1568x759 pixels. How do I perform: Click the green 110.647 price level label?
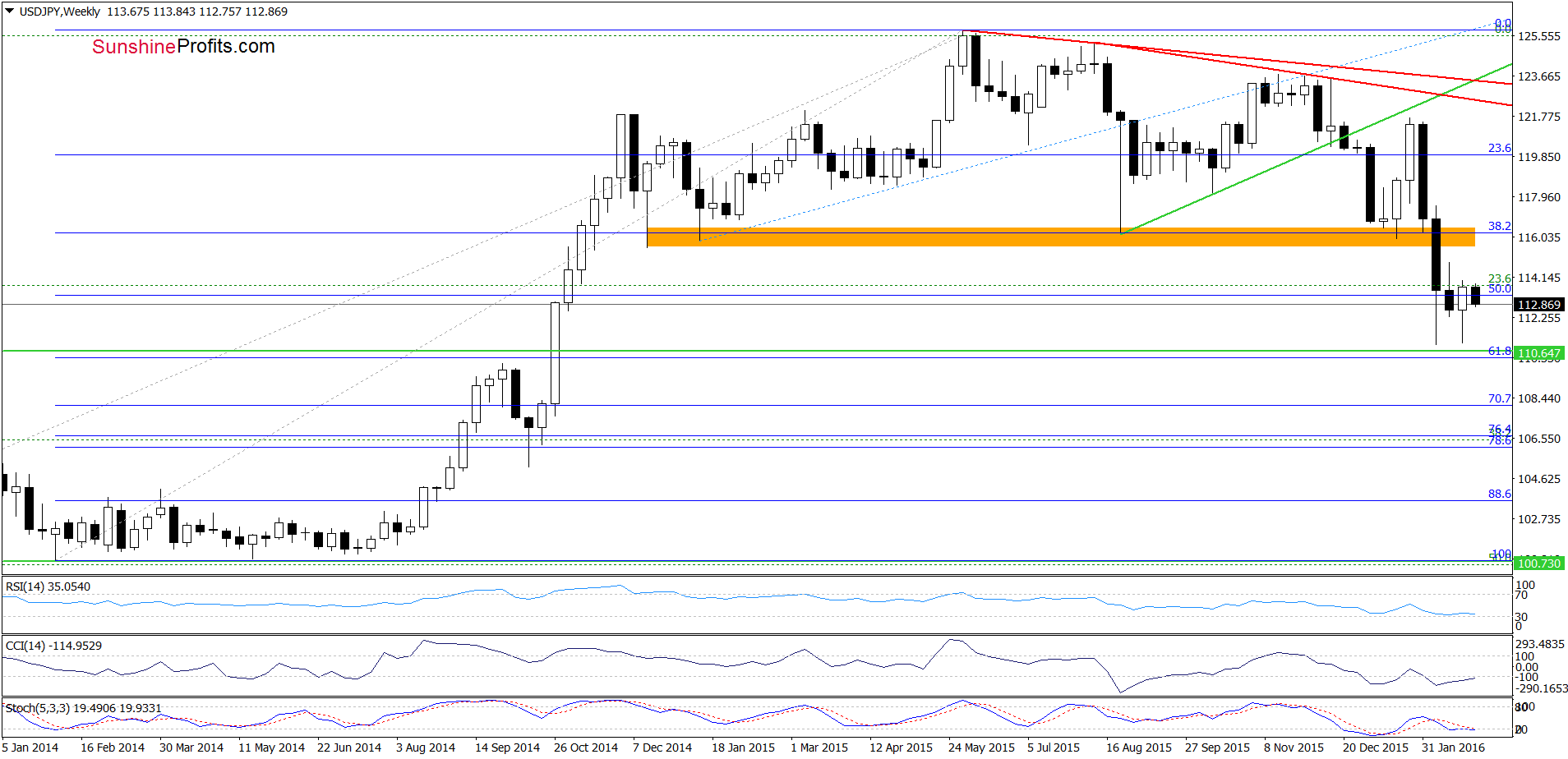(1538, 353)
